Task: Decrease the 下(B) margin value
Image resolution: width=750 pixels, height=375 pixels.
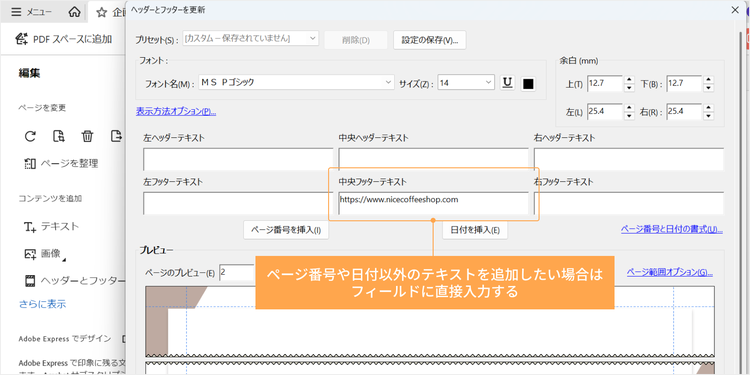Action: point(709,88)
